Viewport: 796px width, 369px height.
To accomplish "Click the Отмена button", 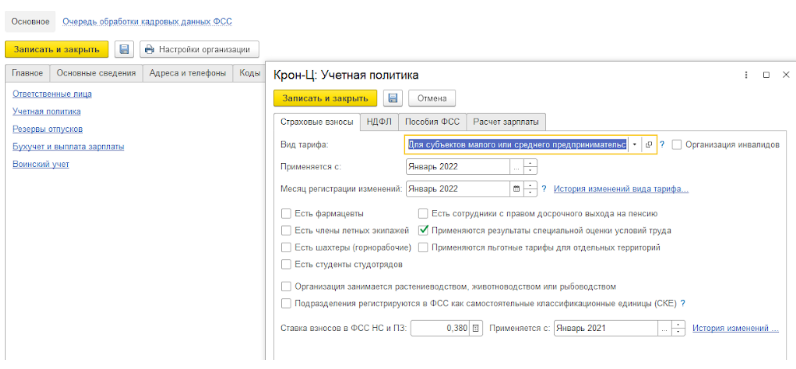I will pyautogui.click(x=432, y=98).
